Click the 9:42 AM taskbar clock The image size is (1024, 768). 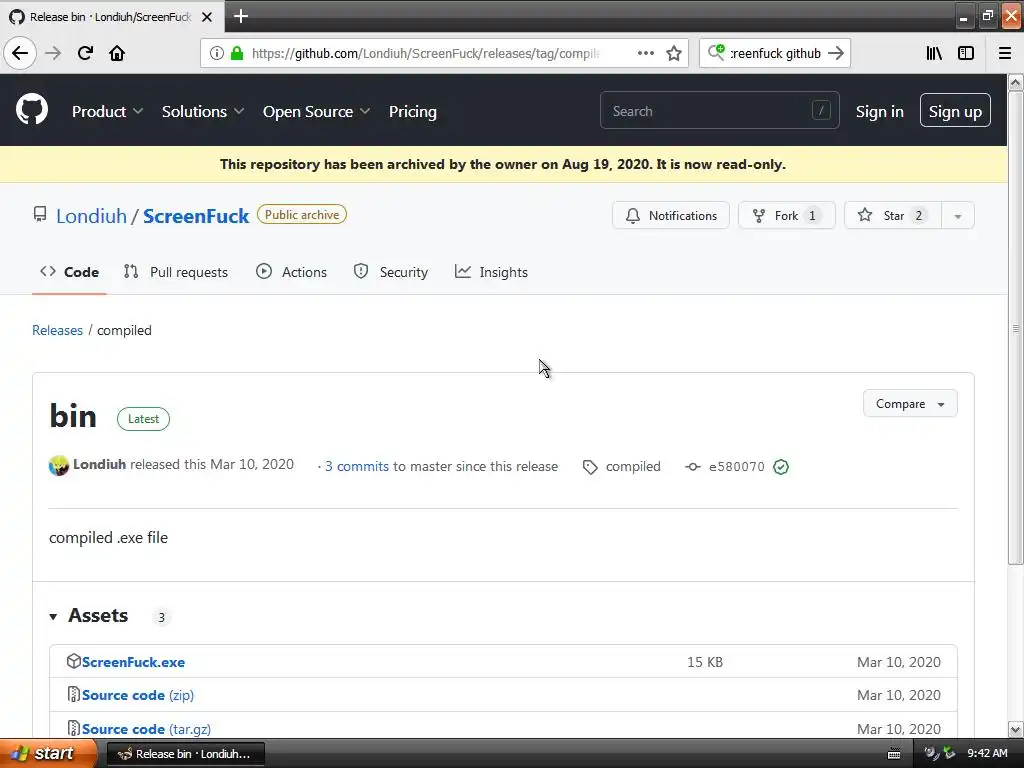pyautogui.click(x=987, y=754)
